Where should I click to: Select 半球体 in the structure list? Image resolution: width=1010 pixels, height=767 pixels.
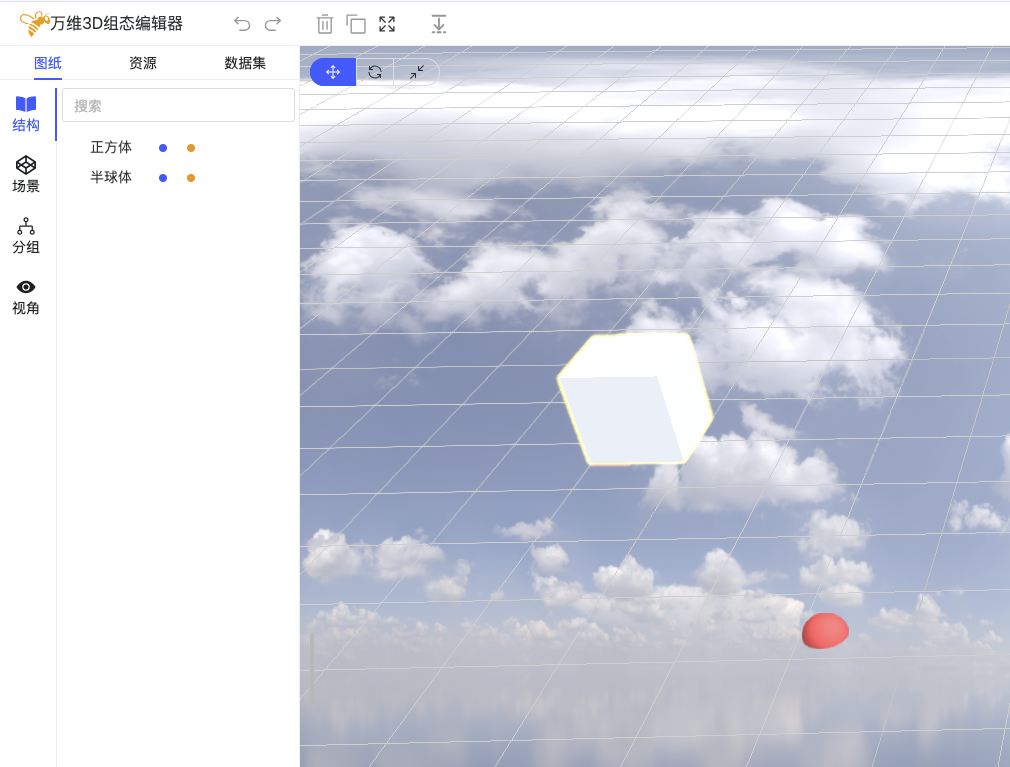coord(111,178)
